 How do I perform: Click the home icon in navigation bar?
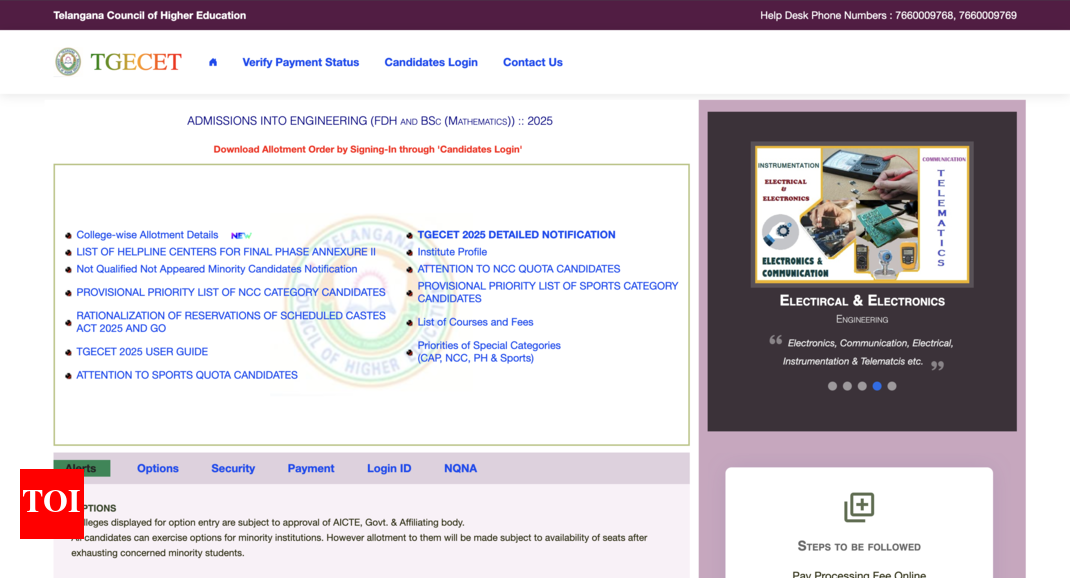point(213,62)
